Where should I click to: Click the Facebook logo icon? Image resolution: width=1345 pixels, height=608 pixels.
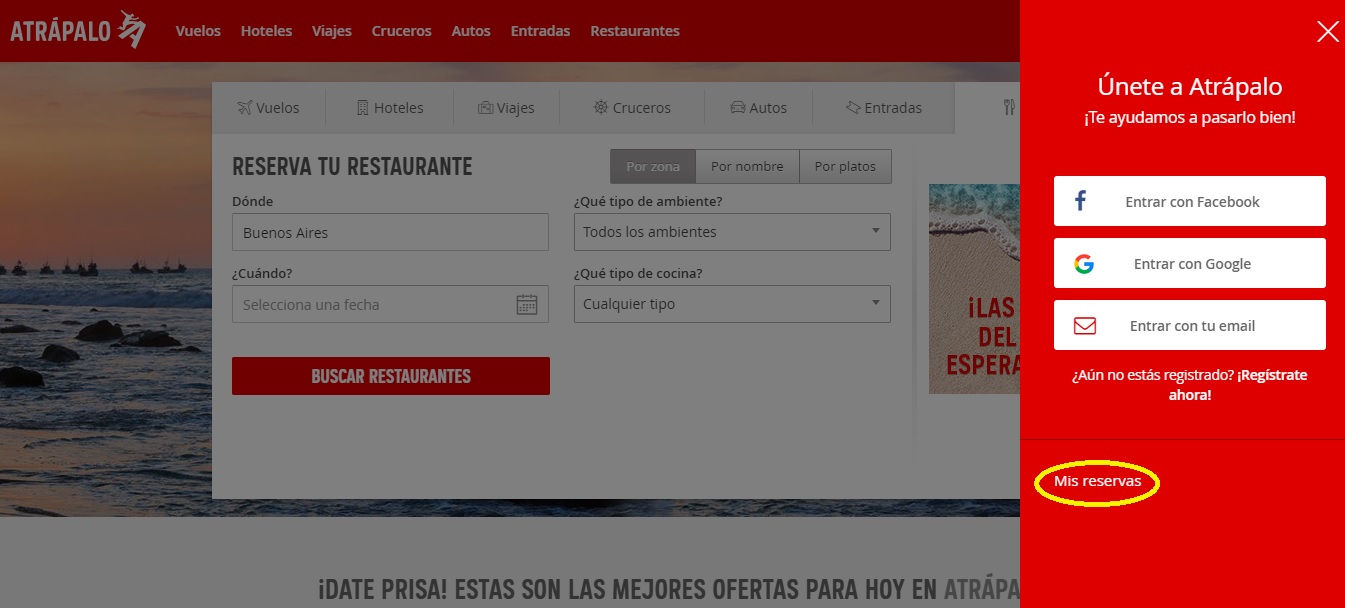coord(1080,202)
